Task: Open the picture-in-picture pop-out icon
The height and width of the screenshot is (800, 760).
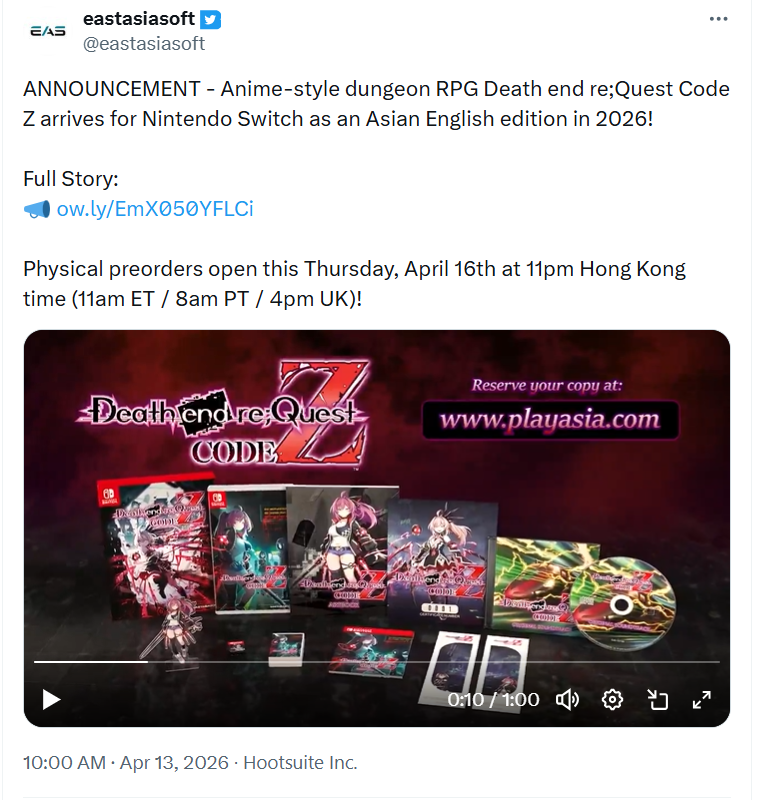Action: [657, 699]
